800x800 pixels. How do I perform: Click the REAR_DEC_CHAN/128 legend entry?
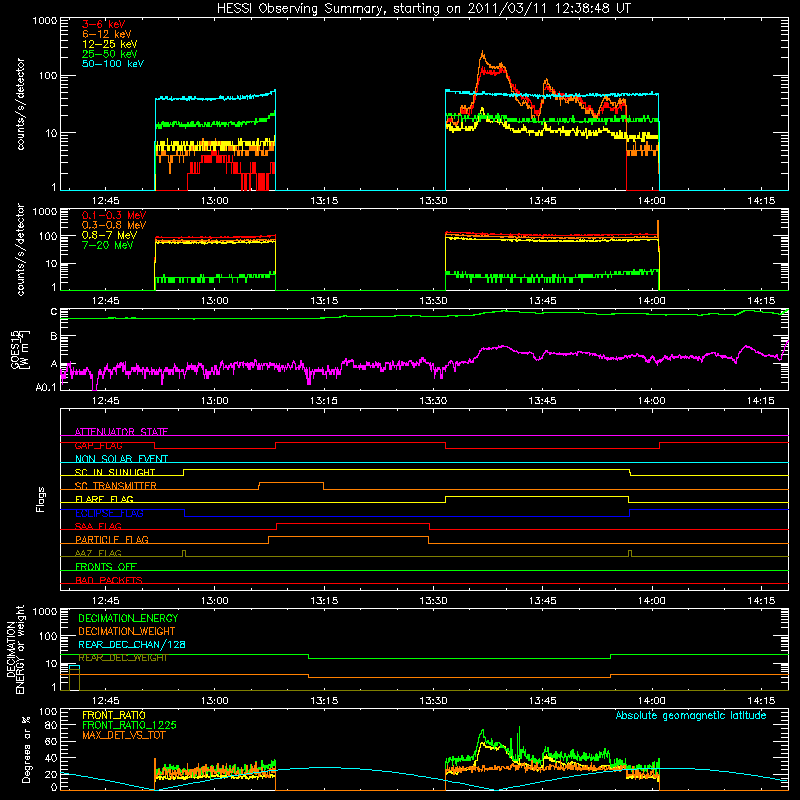click(132, 645)
